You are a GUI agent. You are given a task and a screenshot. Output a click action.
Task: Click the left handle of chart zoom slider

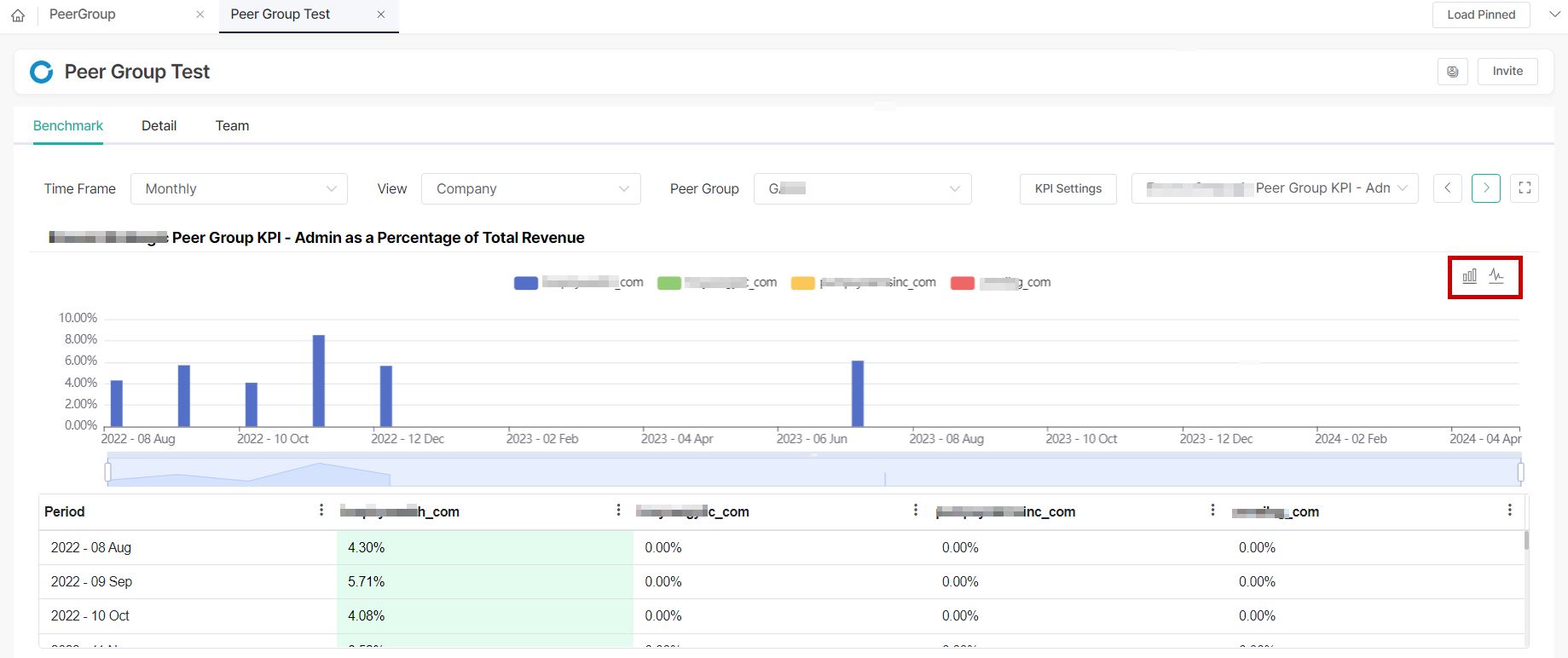pyautogui.click(x=107, y=472)
